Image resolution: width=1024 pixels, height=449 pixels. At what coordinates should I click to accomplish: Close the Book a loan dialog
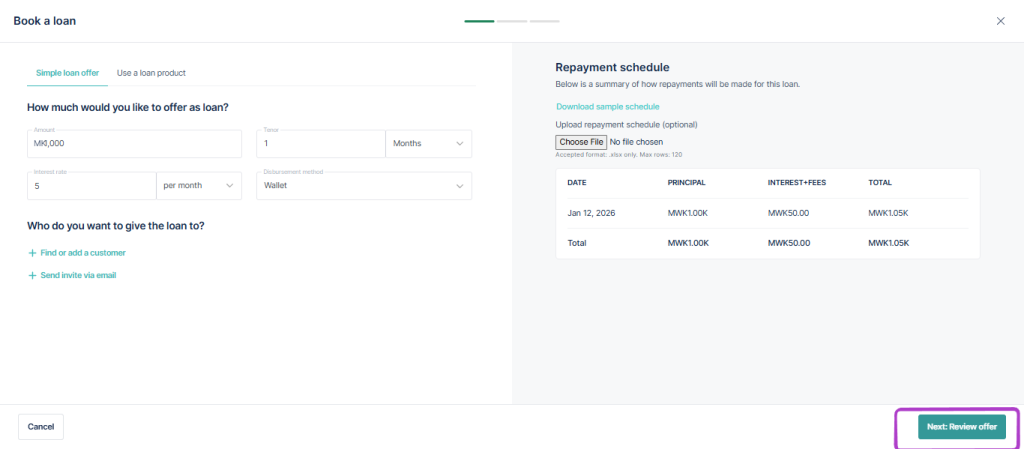1000,21
